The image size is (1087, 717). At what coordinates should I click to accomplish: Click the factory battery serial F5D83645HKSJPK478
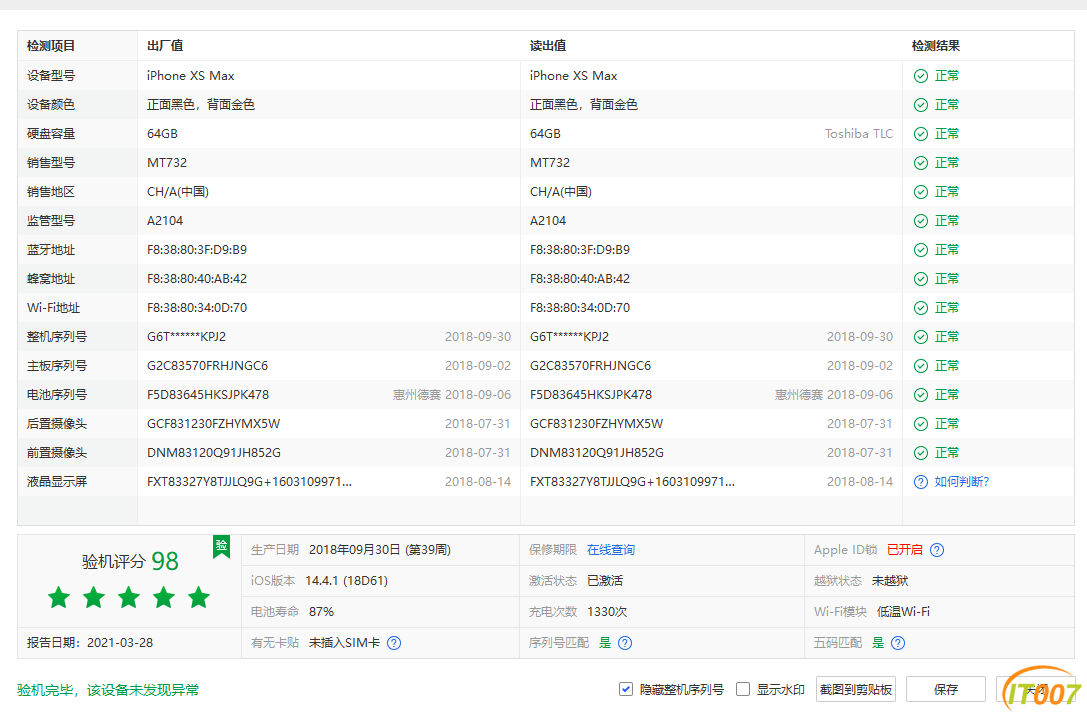[208, 395]
